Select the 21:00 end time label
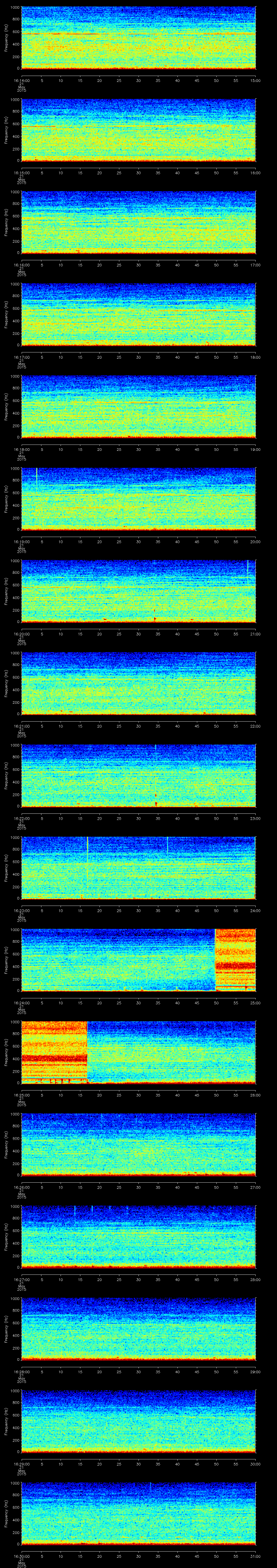277x1568 pixels. [255, 634]
